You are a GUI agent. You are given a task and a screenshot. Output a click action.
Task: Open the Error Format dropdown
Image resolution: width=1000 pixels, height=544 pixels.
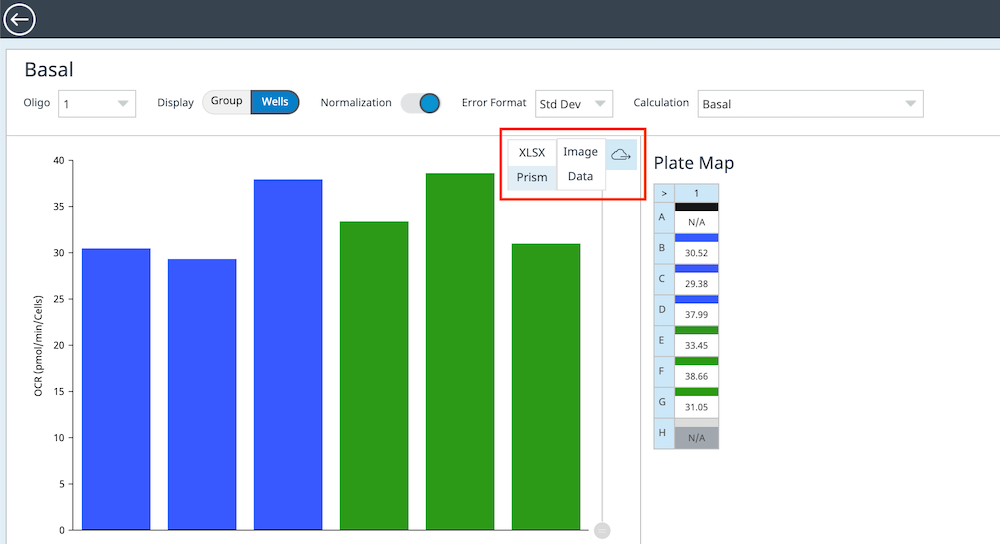(574, 103)
